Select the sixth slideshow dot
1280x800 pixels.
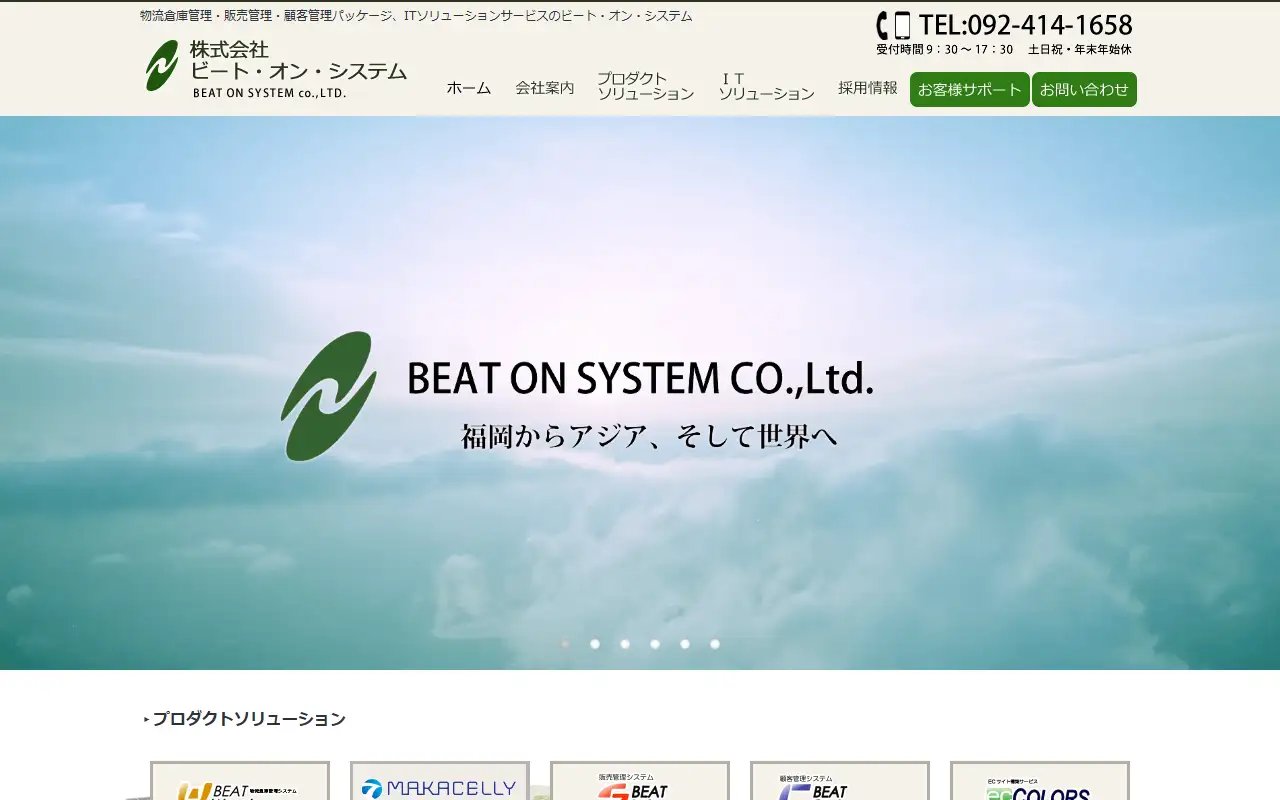click(715, 644)
